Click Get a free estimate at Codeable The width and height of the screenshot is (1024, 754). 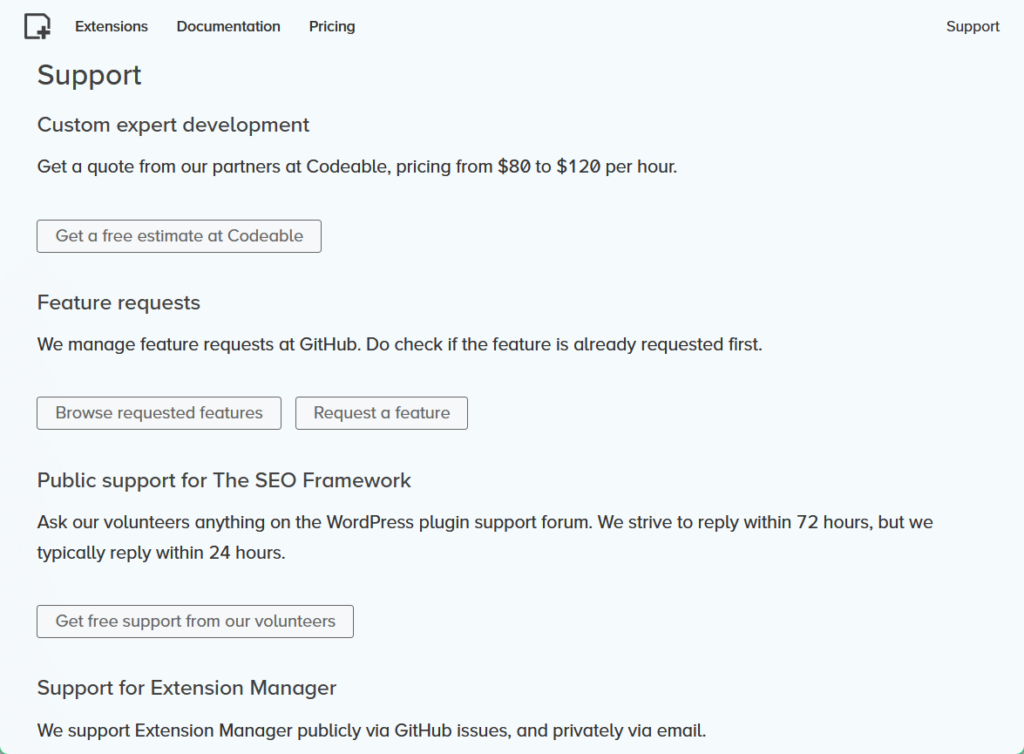[179, 236]
